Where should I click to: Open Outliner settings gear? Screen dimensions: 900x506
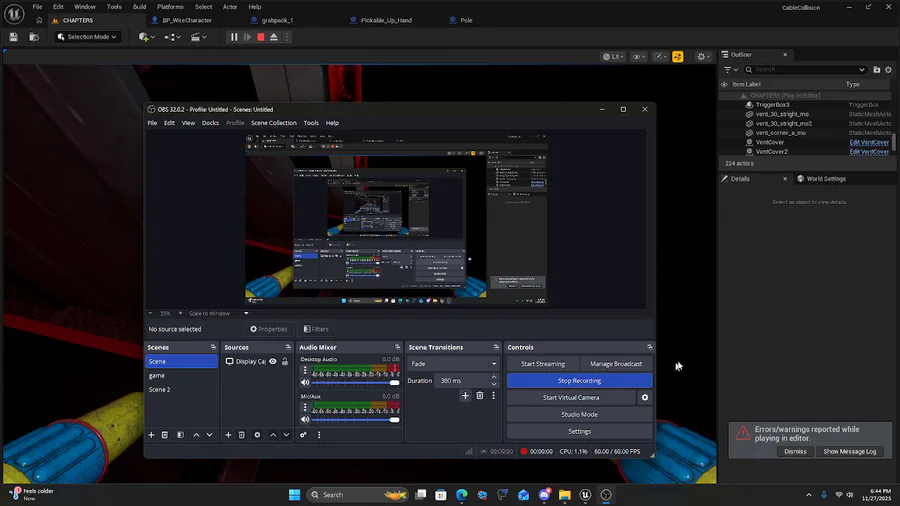pyautogui.click(x=889, y=69)
